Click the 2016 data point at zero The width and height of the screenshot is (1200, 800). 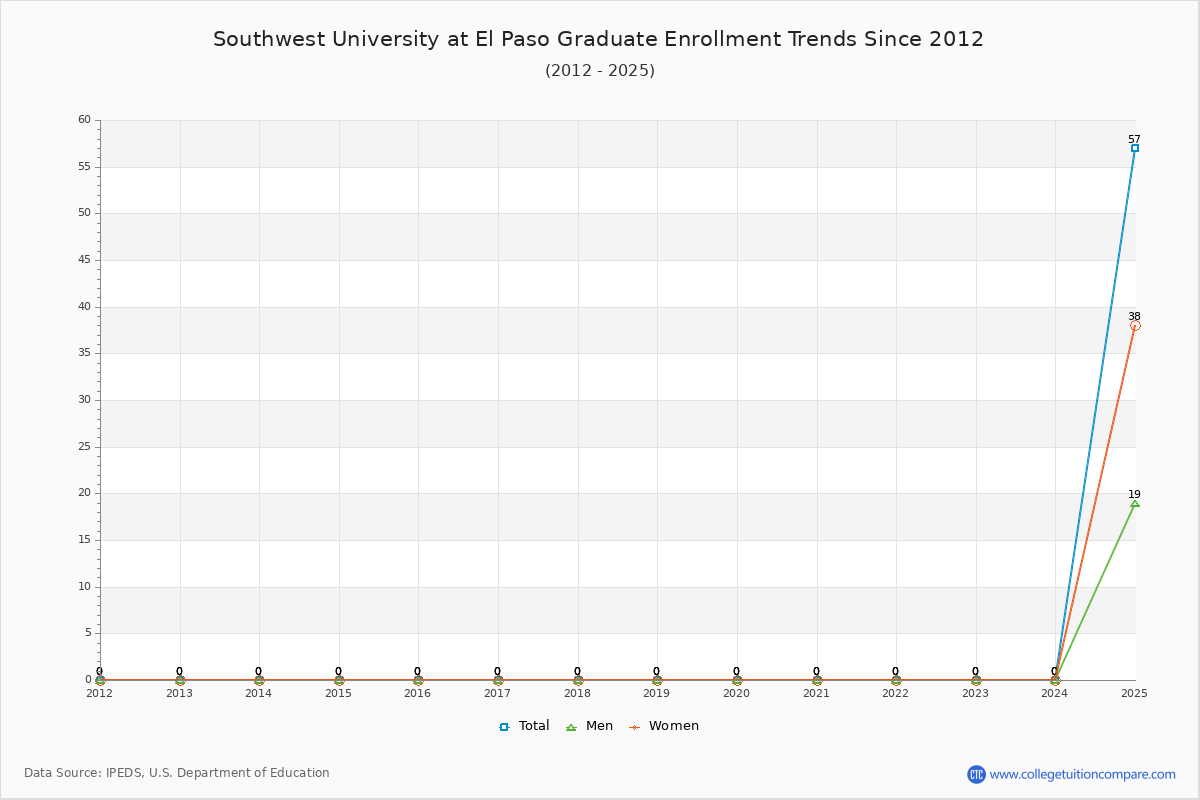tap(418, 680)
